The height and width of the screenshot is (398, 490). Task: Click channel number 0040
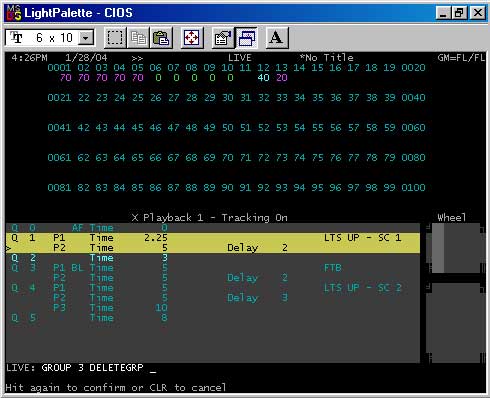click(413, 98)
